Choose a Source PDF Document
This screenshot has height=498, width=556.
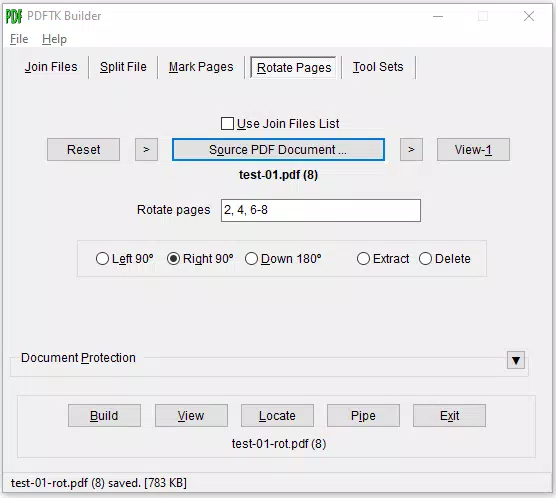click(278, 150)
